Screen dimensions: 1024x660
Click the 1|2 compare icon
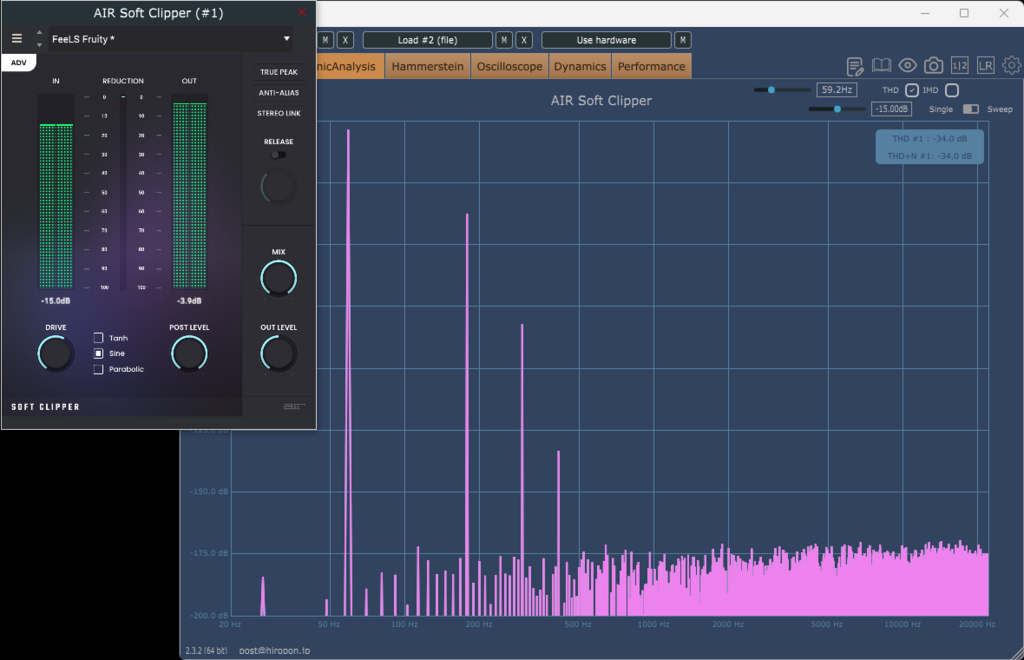coord(959,65)
